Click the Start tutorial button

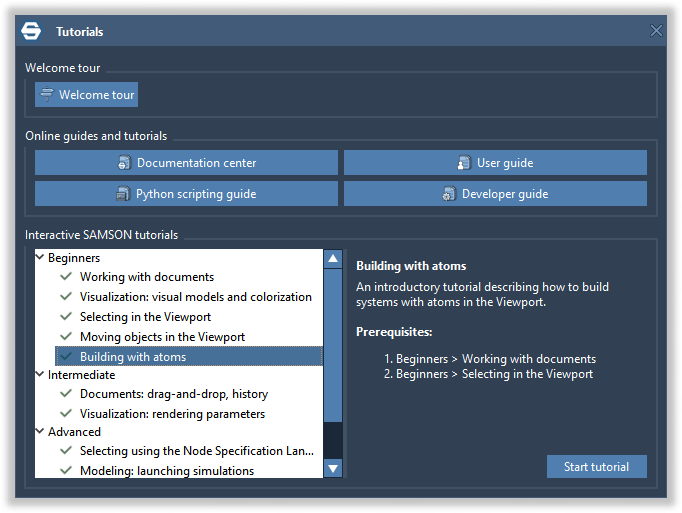point(596,467)
